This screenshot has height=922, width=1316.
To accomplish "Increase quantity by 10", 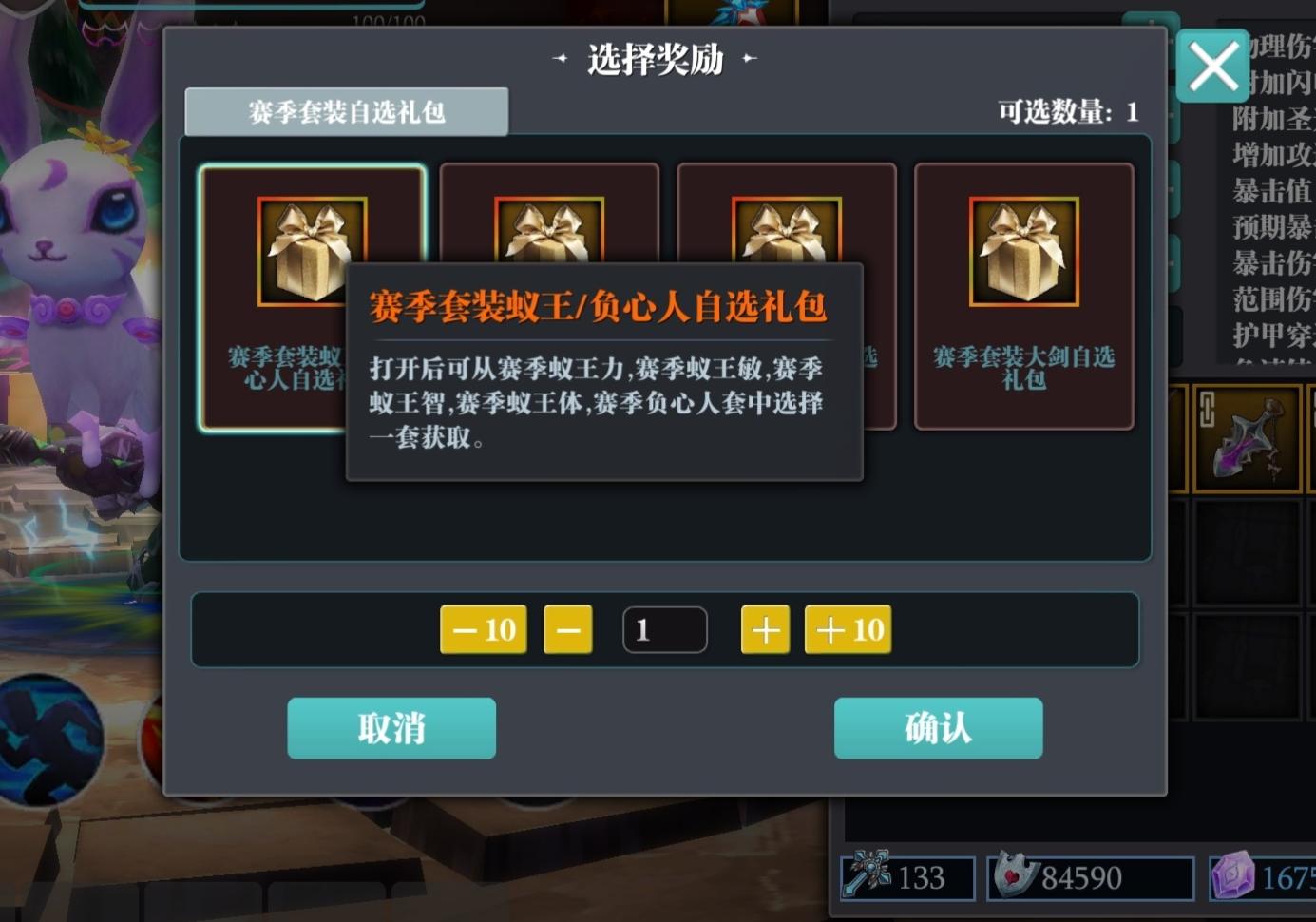I will click(848, 630).
